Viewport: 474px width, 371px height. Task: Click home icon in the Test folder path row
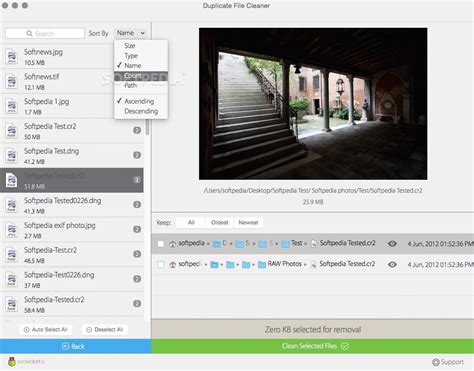click(173, 244)
